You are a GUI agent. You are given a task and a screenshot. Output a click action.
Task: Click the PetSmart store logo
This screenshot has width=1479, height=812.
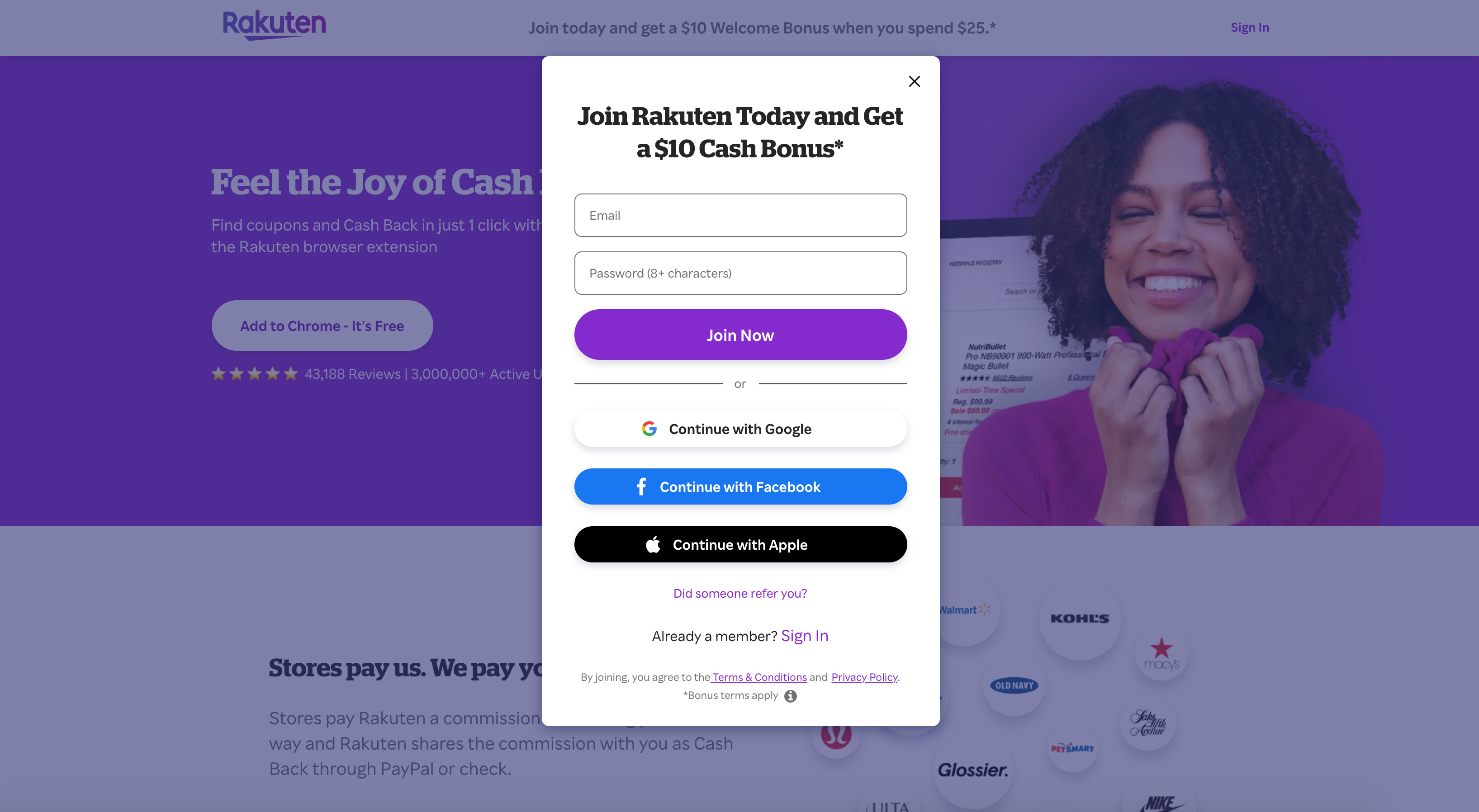pyautogui.click(x=1072, y=748)
